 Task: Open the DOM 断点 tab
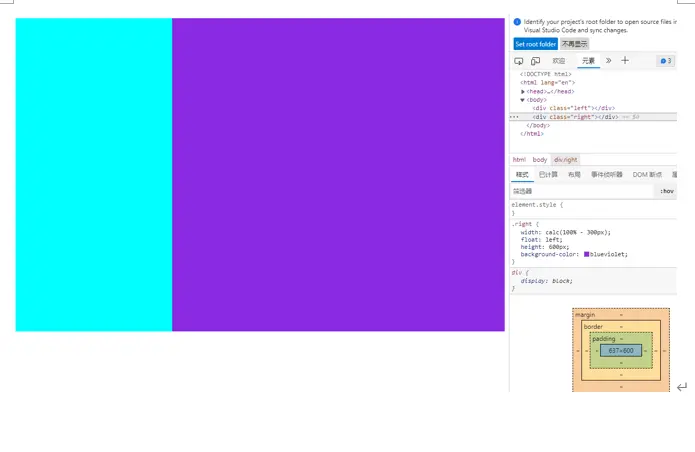pos(647,175)
